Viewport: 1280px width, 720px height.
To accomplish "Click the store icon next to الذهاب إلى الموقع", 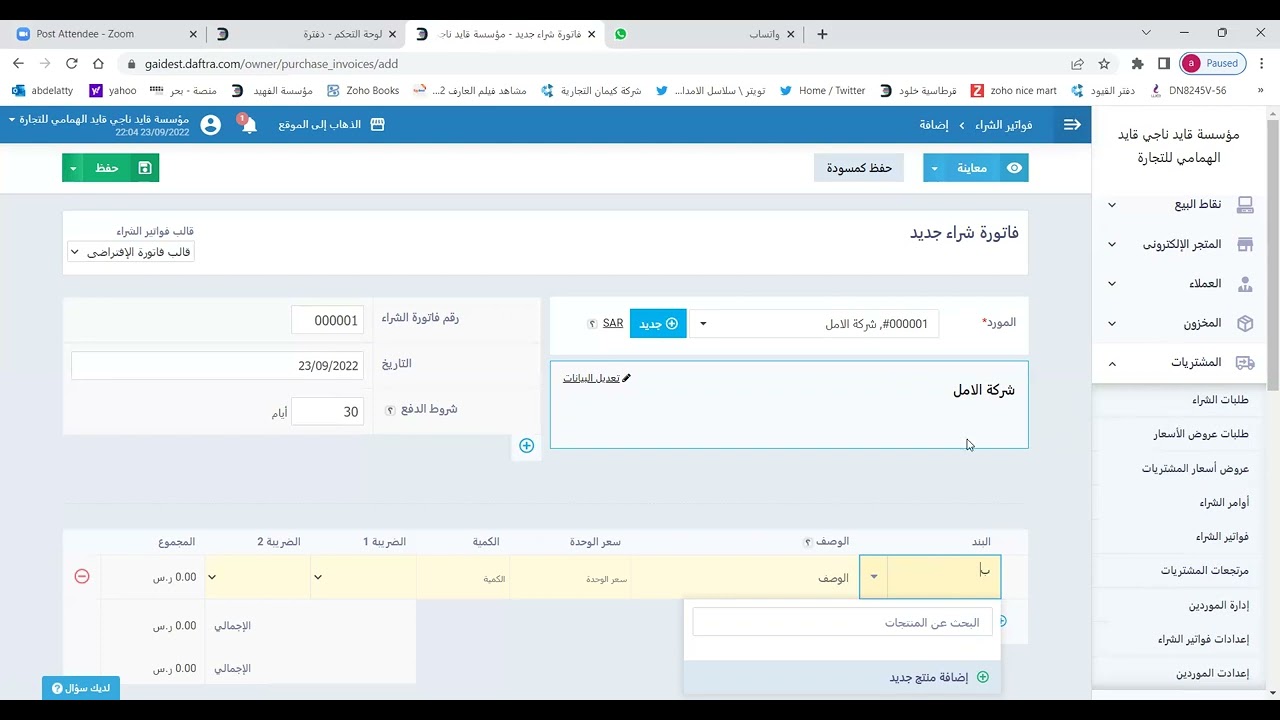I will tap(377, 125).
